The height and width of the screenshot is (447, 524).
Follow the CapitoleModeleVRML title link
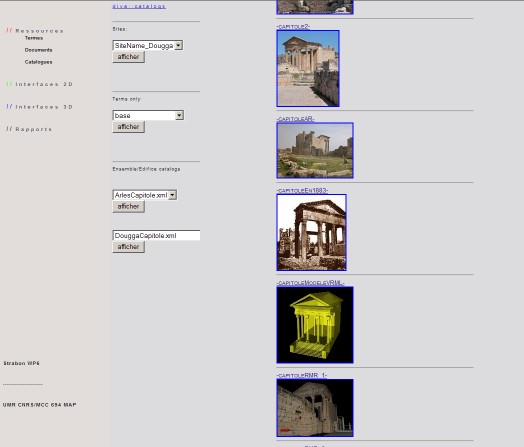pos(310,283)
